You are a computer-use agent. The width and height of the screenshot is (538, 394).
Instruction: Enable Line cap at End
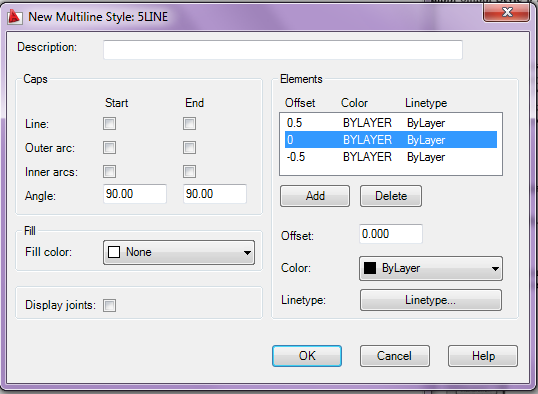tap(189, 124)
